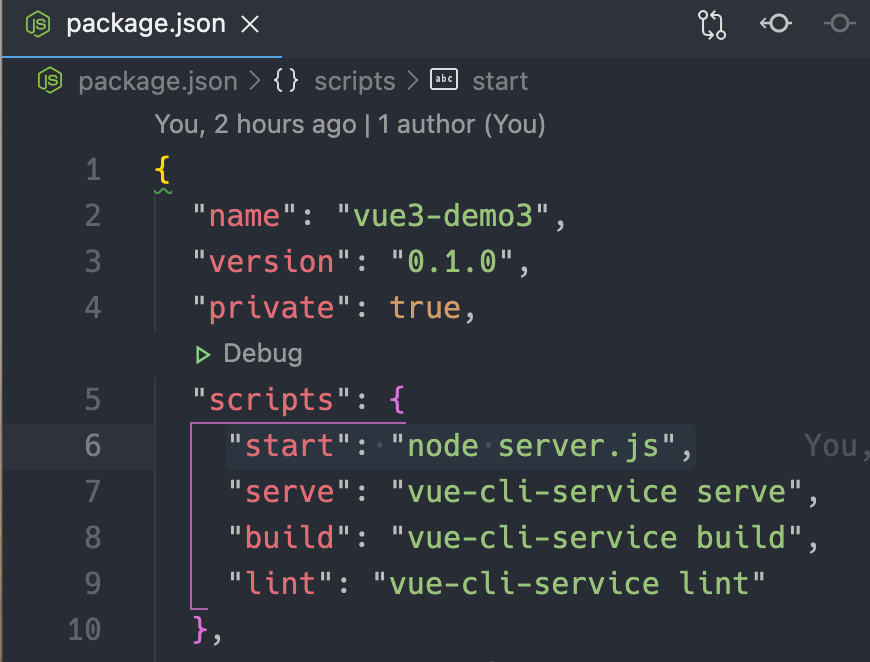Click line number 1 in the gutter
This screenshot has width=870, height=662.
(x=93, y=171)
